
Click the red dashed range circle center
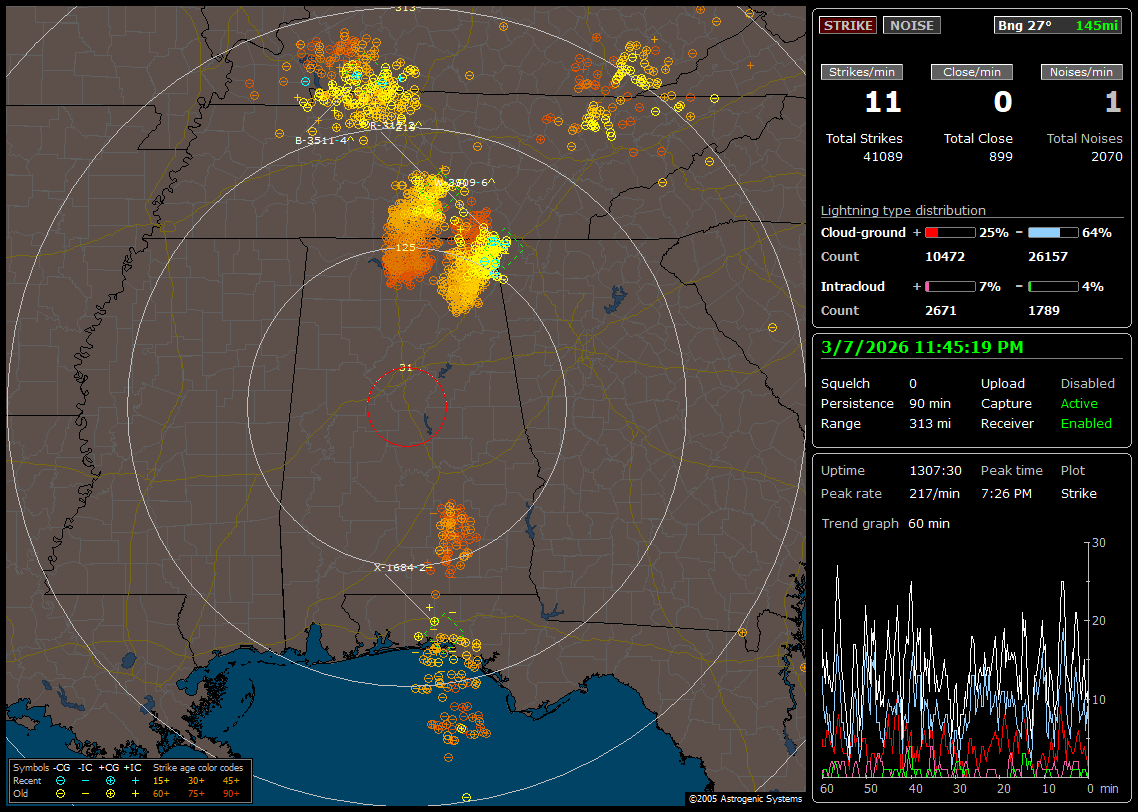(x=406, y=407)
